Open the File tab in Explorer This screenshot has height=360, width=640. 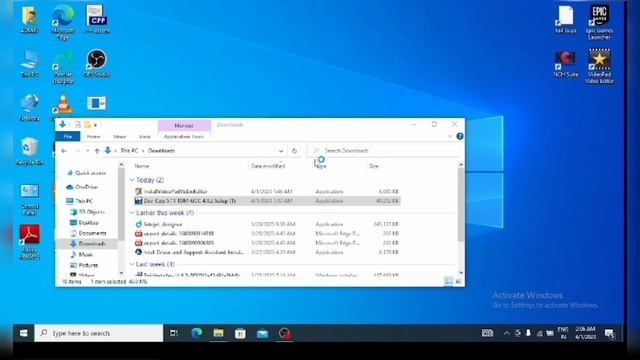68,136
